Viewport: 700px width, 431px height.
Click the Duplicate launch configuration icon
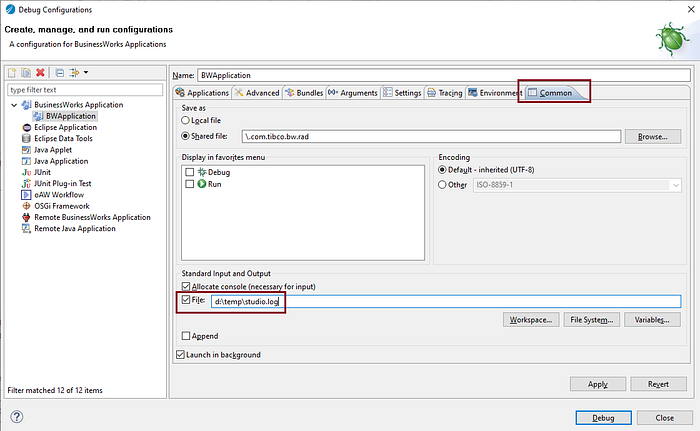pos(26,72)
